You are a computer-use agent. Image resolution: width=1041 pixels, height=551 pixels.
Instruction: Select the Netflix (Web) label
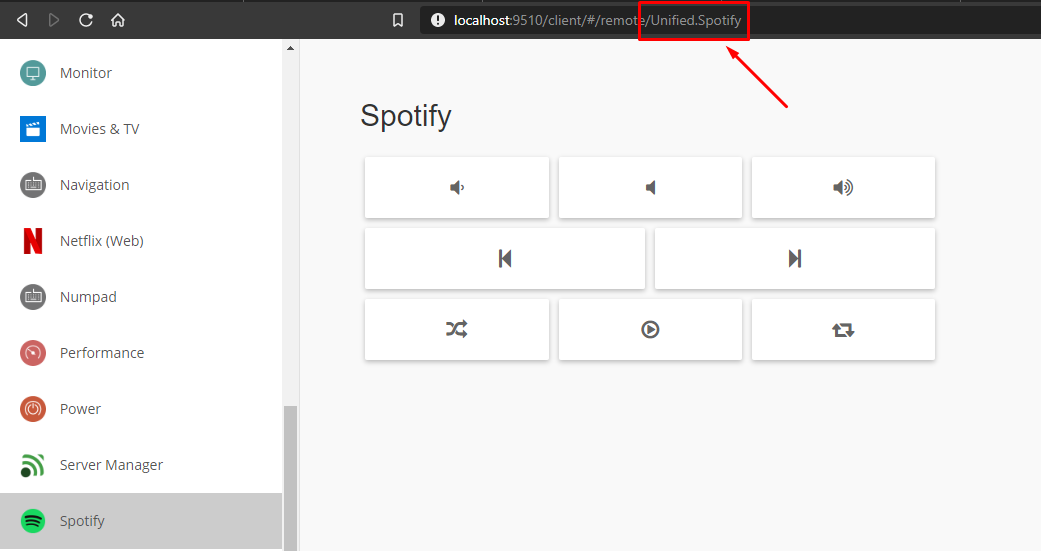click(102, 241)
